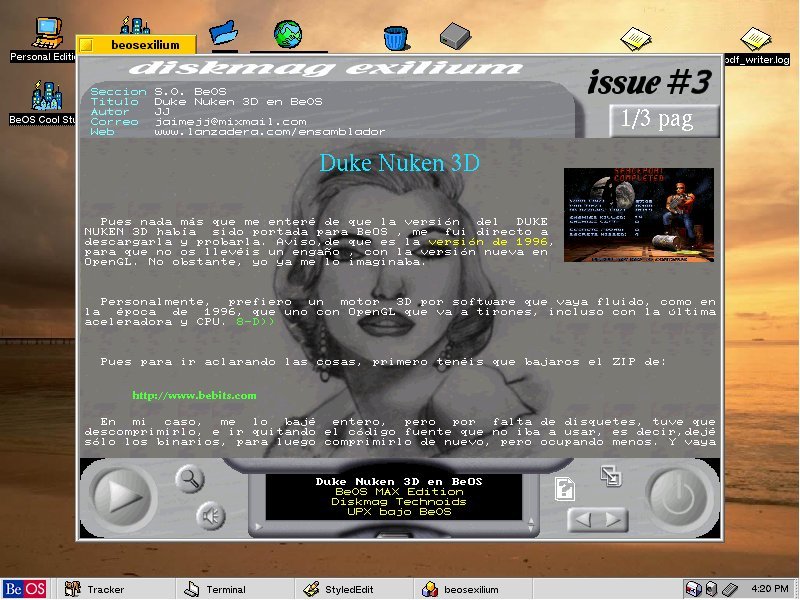Click the round power button to exit

679,495
